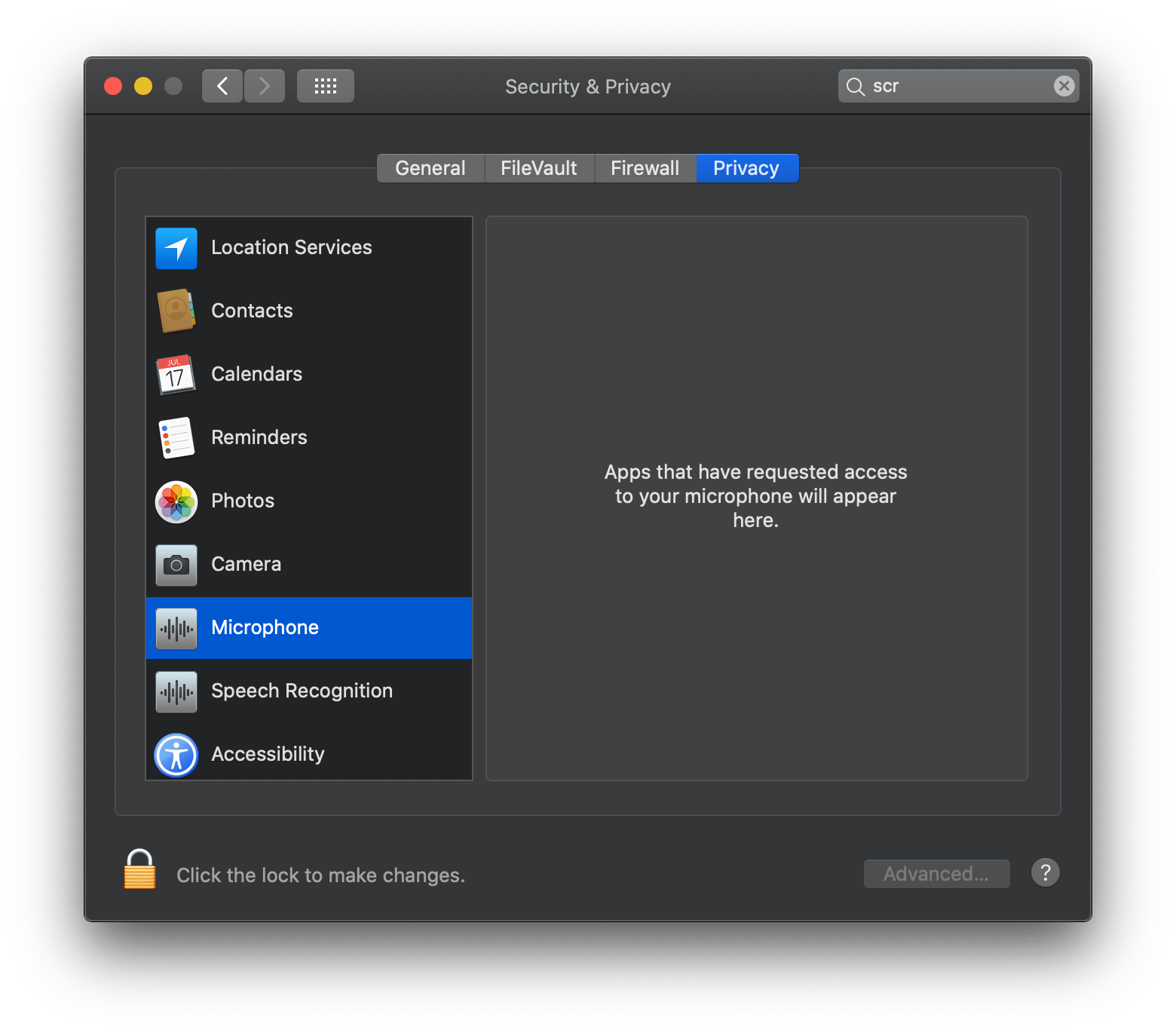
Task: Click the Advanced button
Action: (936, 873)
